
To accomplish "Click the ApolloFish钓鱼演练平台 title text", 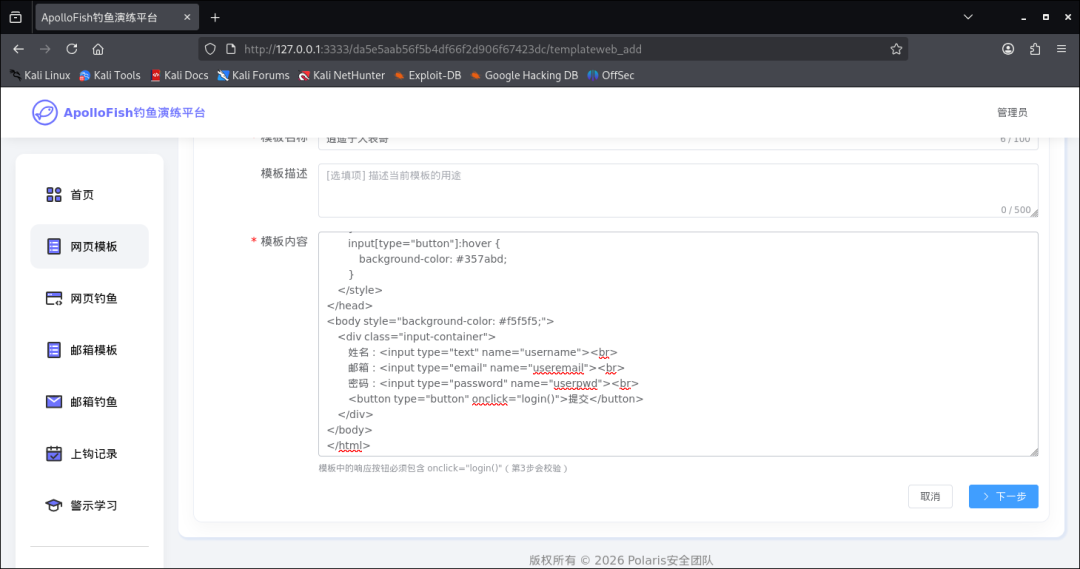I will [x=134, y=112].
